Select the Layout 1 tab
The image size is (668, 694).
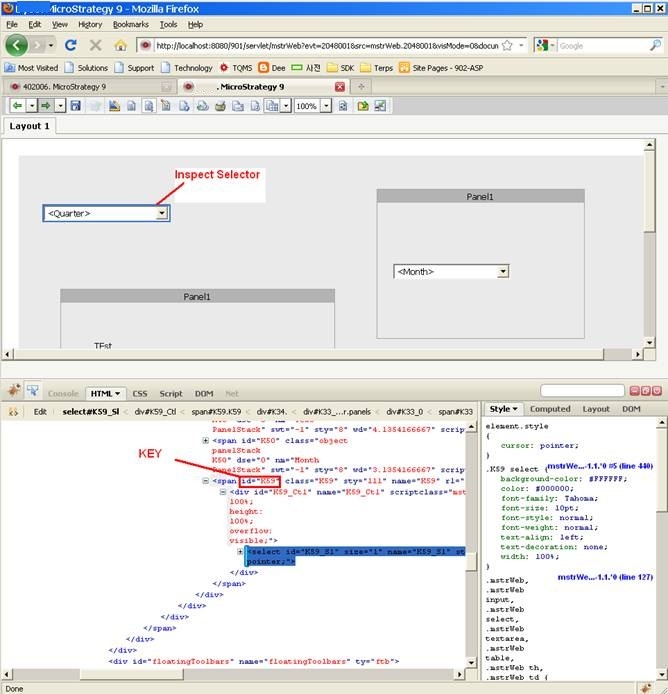pos(29,126)
